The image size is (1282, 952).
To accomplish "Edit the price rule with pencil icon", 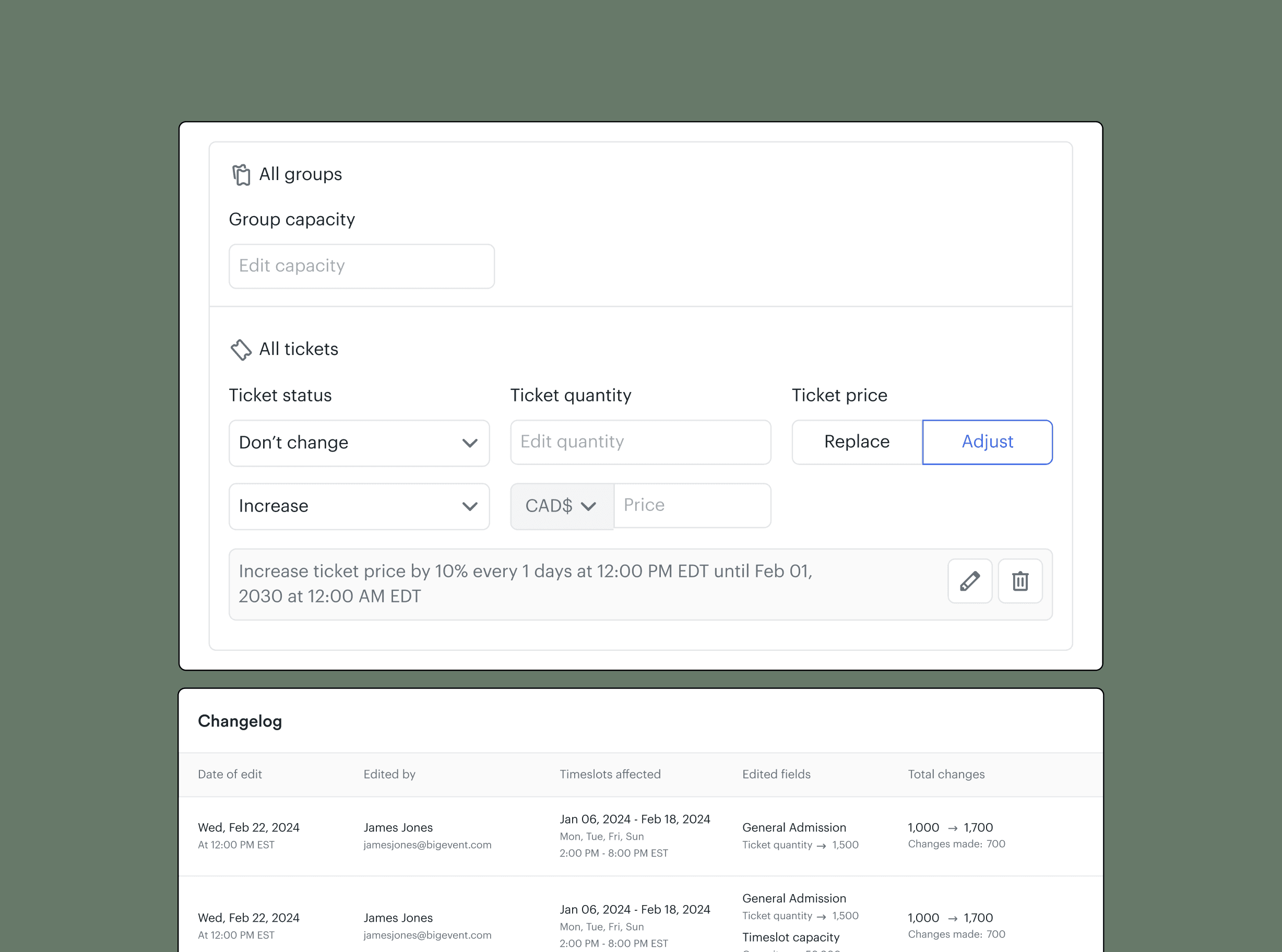I will [x=969, y=581].
